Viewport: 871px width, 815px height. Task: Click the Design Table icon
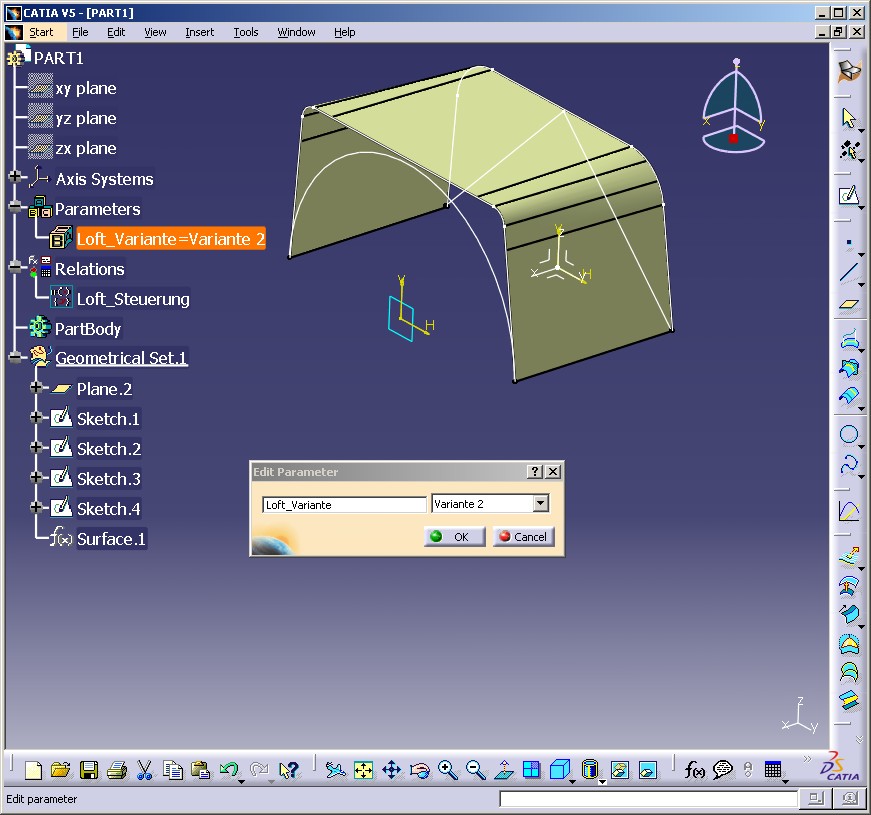pos(773,770)
